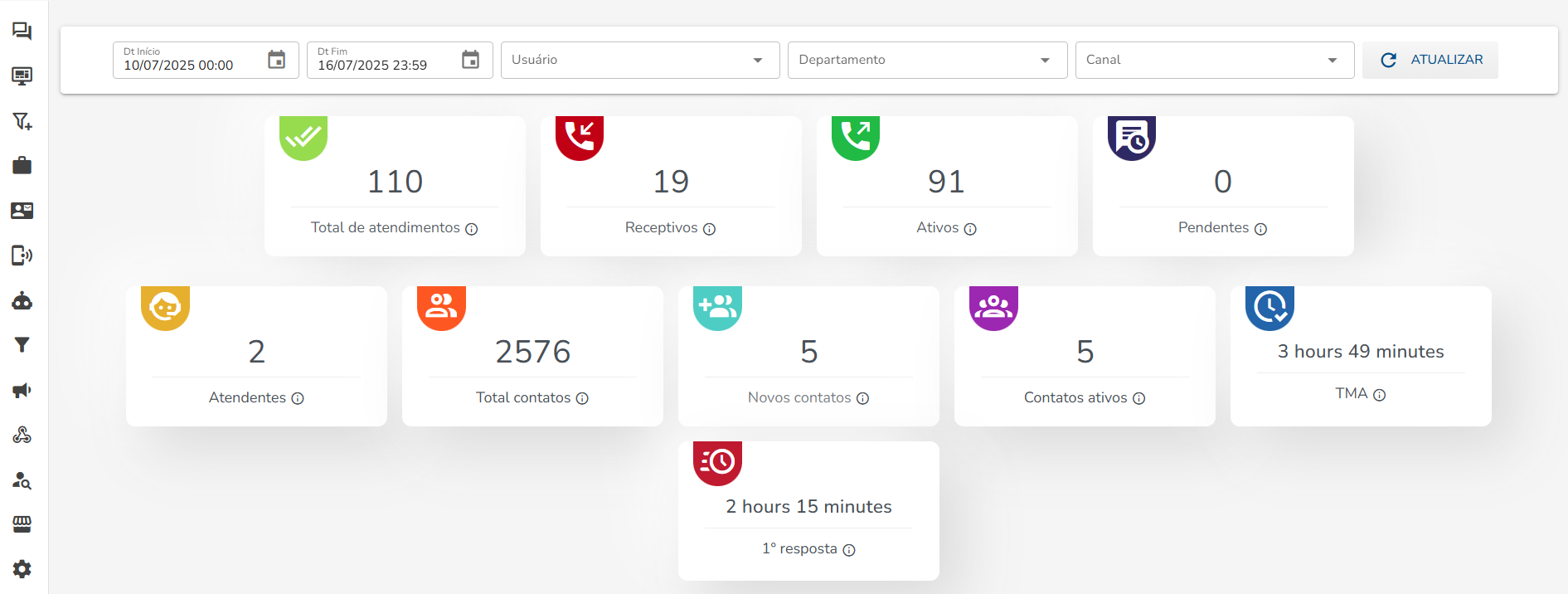Open calendar picker for Dt Início
The width and height of the screenshot is (1568, 594).
point(277,60)
